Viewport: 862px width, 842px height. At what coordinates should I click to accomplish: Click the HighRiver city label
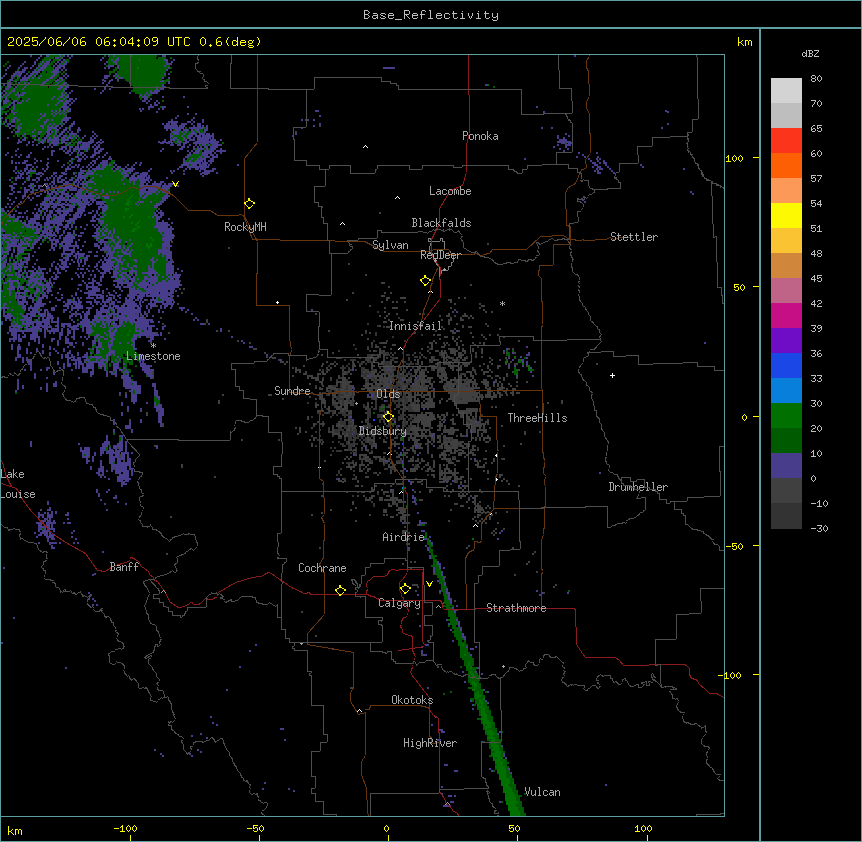point(430,743)
